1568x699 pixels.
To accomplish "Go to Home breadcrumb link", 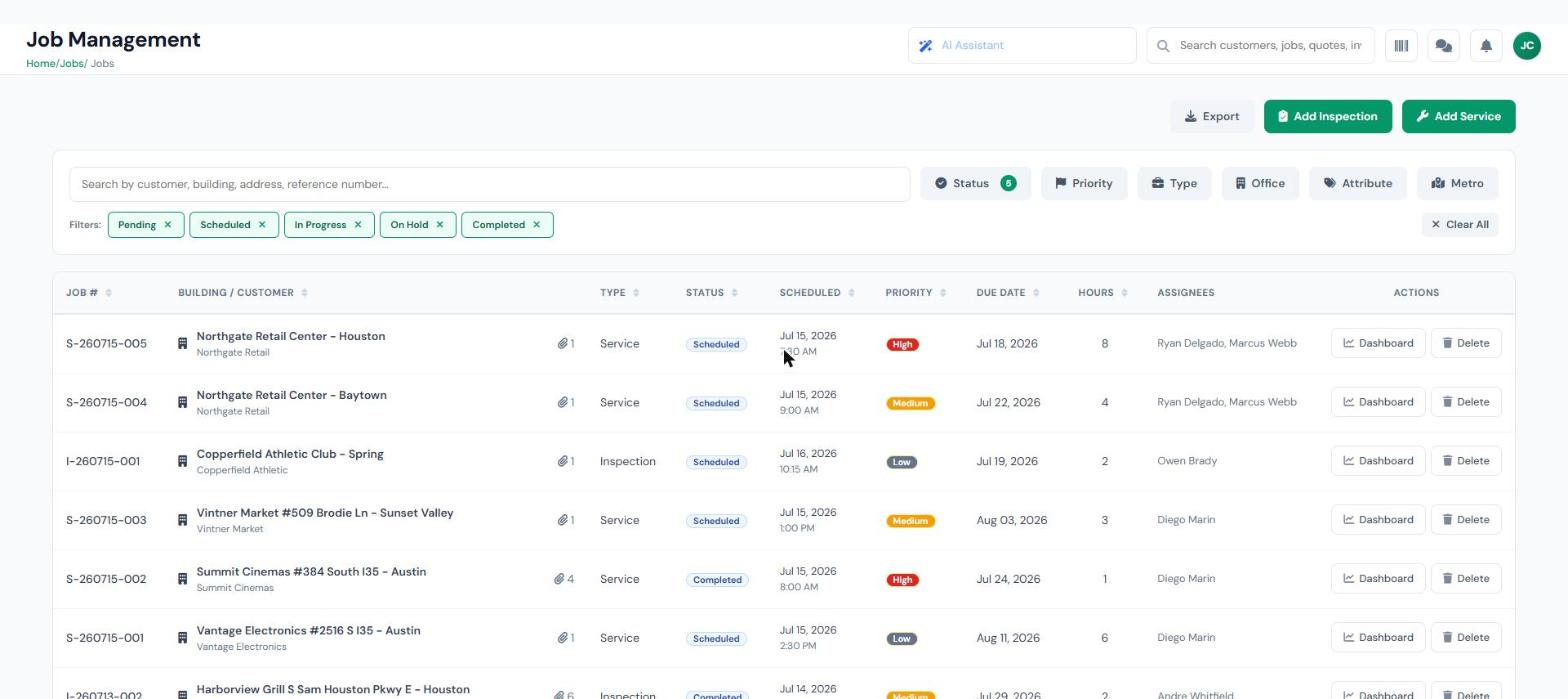I will point(40,64).
